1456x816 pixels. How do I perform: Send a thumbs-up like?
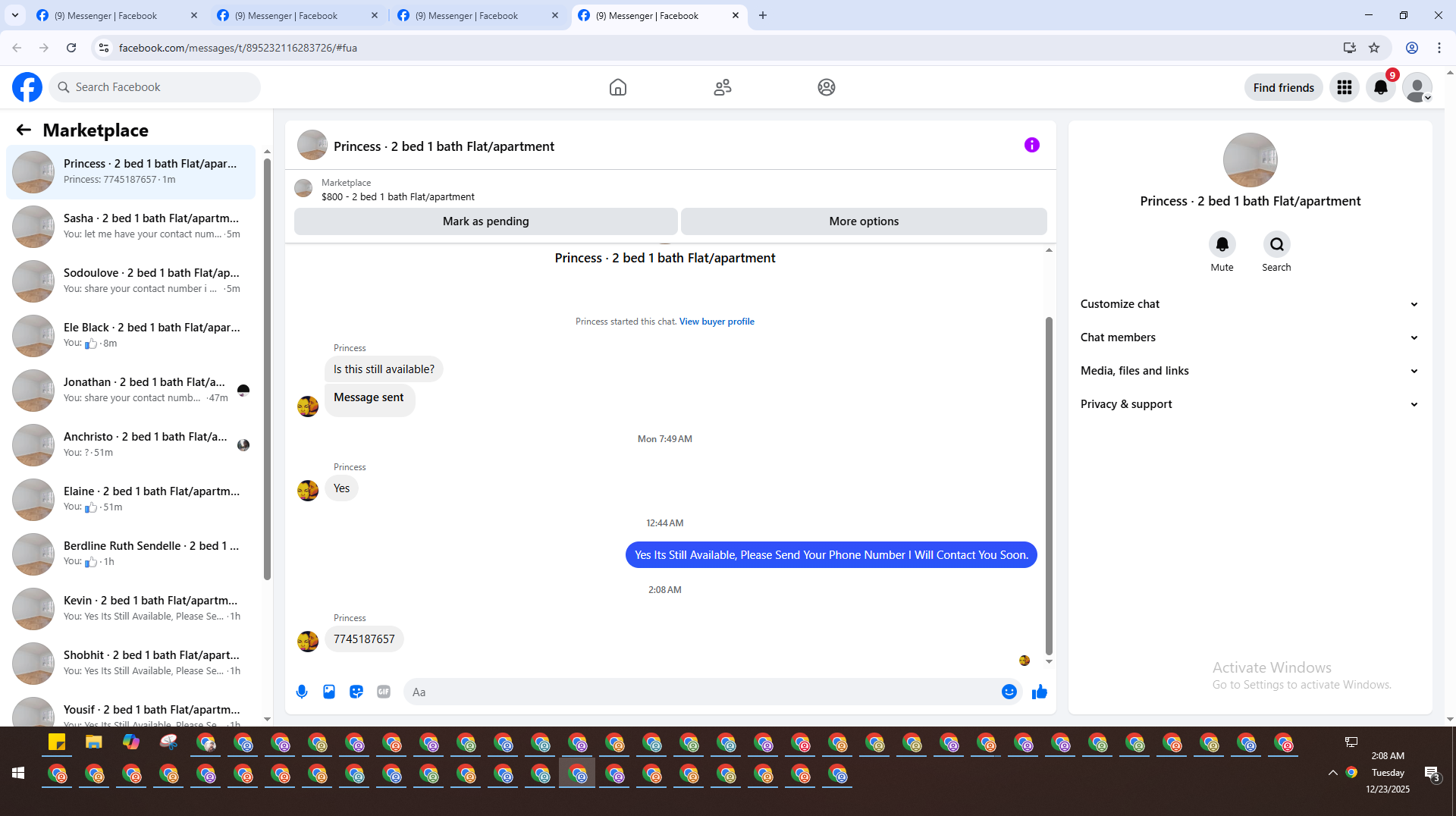1040,692
